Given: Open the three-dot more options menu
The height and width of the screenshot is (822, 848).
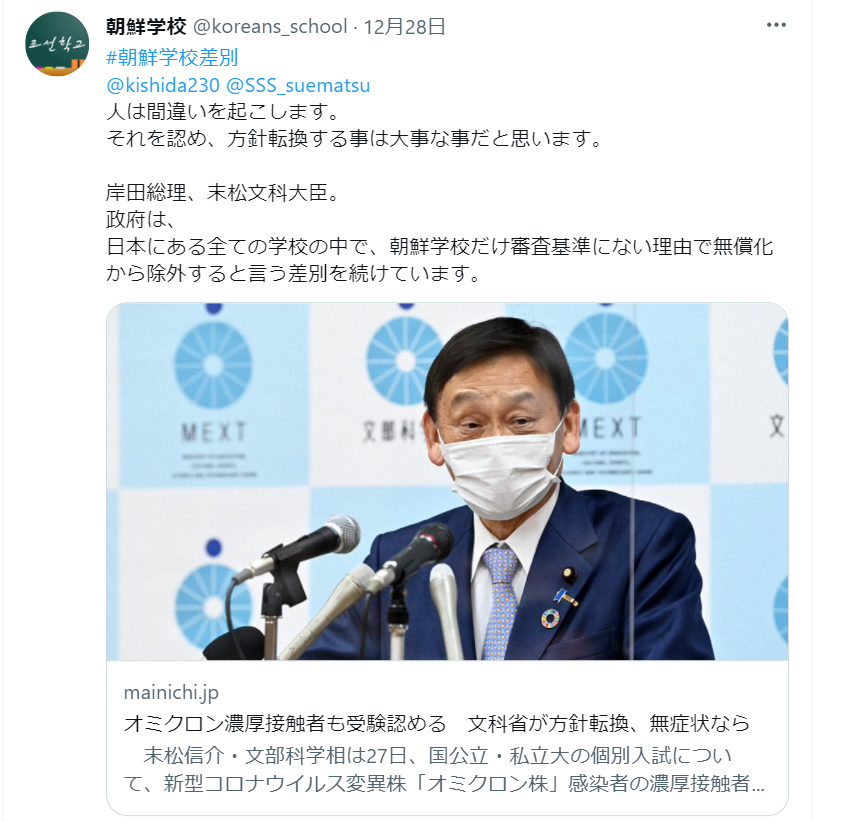Looking at the screenshot, I should click(776, 25).
